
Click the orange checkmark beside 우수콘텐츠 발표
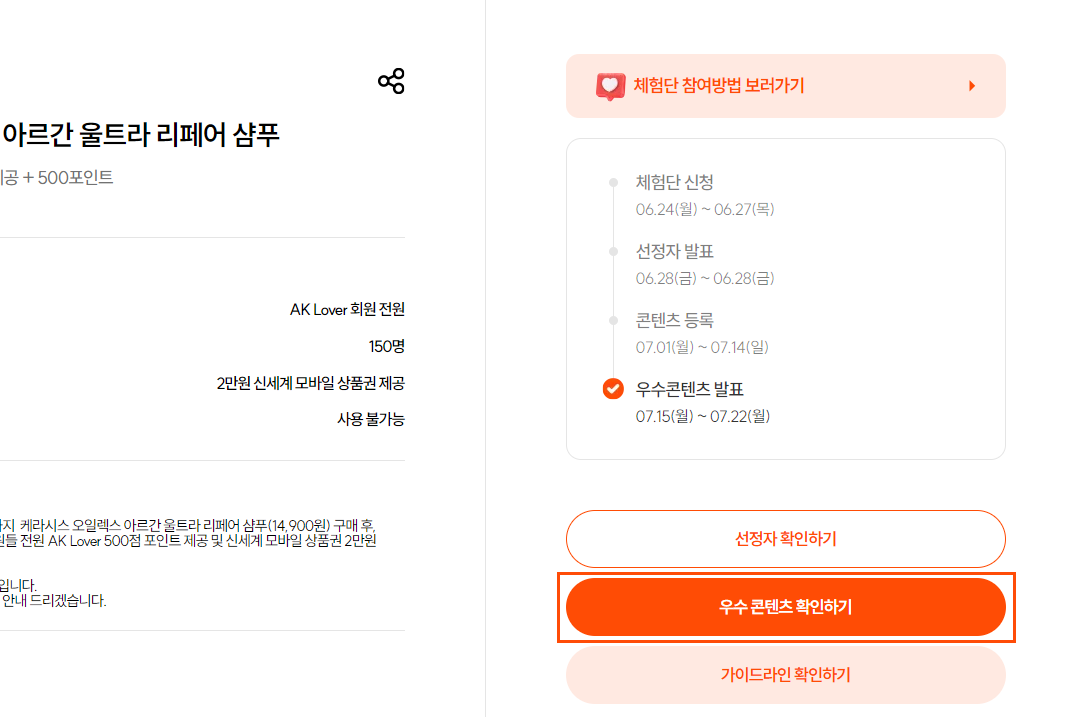613,388
